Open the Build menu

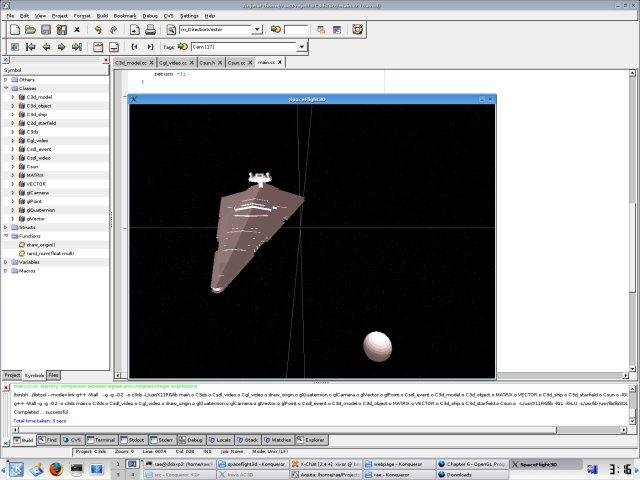[x=103, y=16]
